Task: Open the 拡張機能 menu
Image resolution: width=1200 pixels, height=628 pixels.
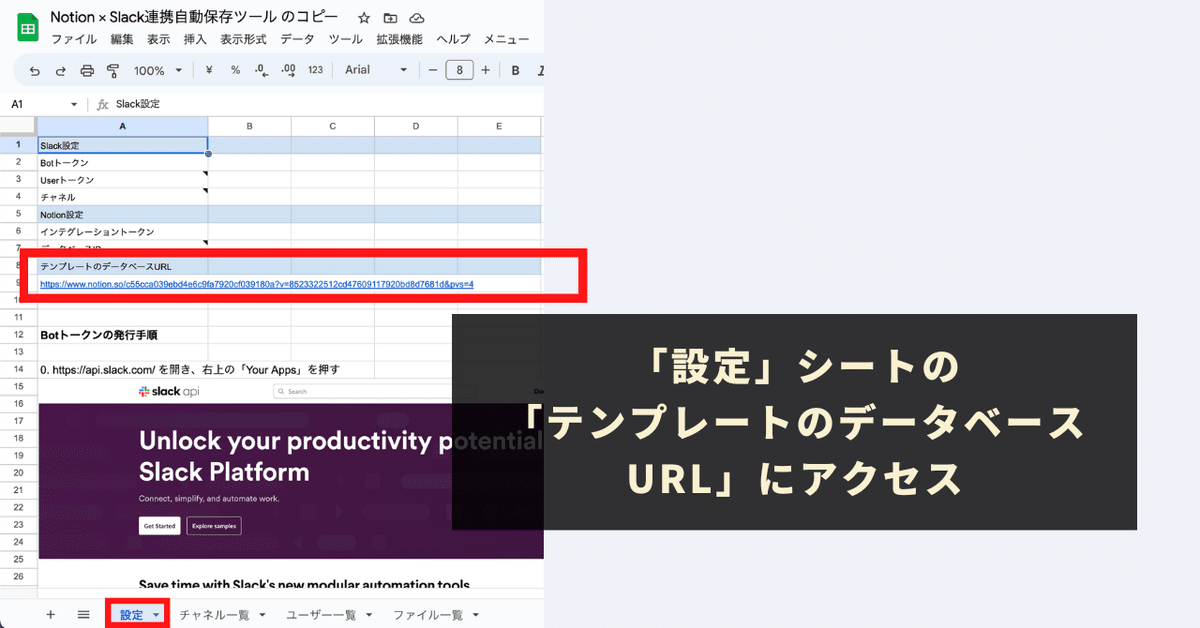Action: pyautogui.click(x=399, y=39)
